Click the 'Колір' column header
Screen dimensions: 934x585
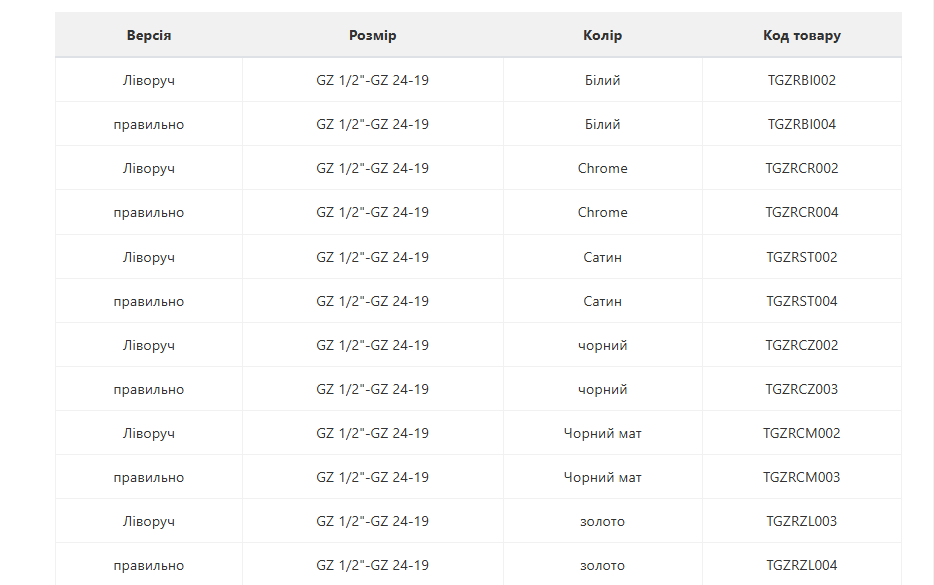tap(603, 35)
